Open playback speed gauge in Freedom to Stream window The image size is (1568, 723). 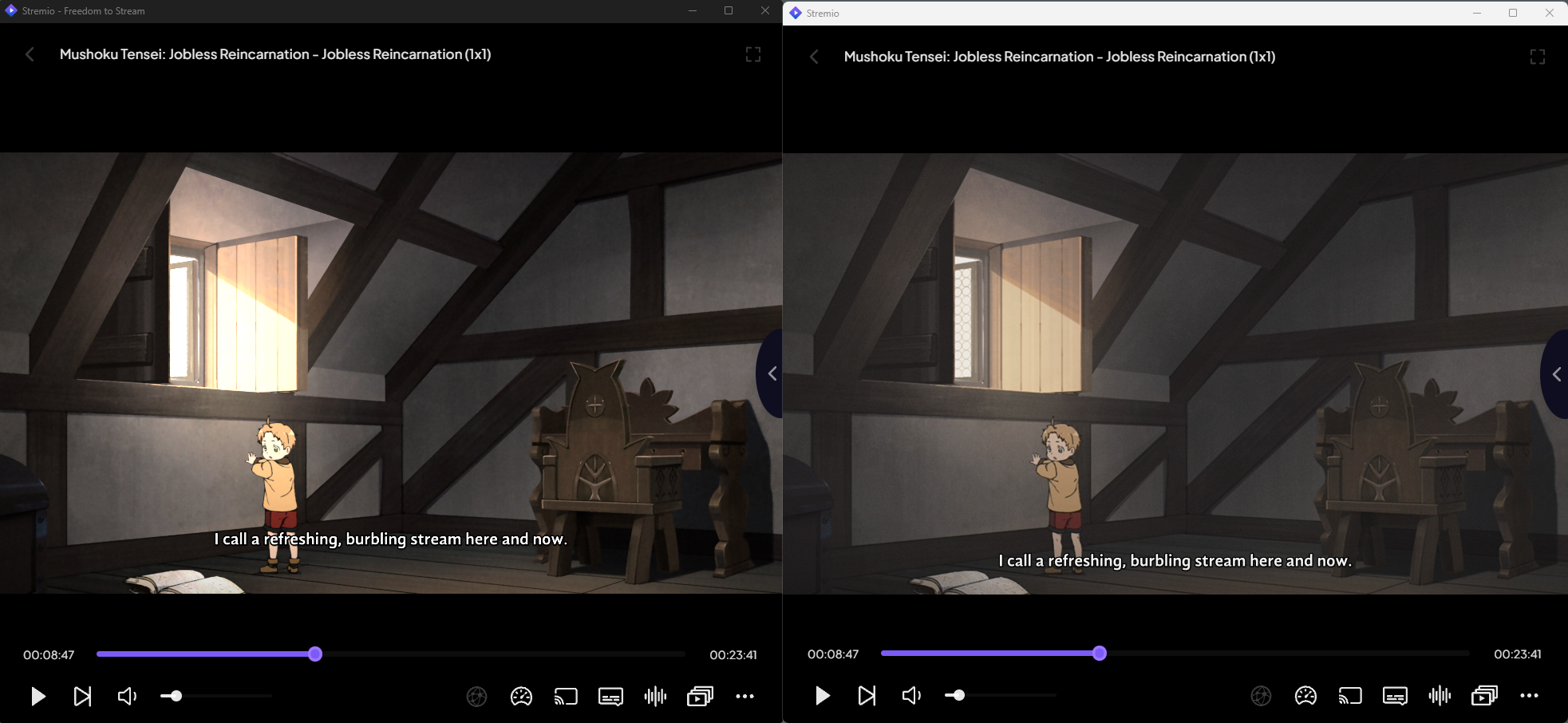point(521,697)
